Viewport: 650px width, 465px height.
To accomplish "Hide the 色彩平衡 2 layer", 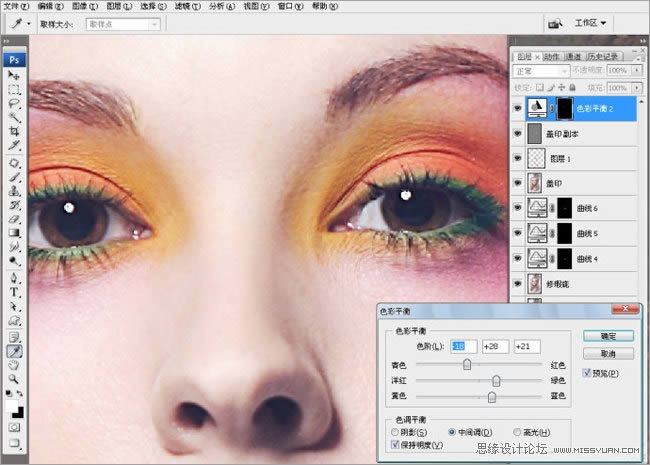I will 518,109.
